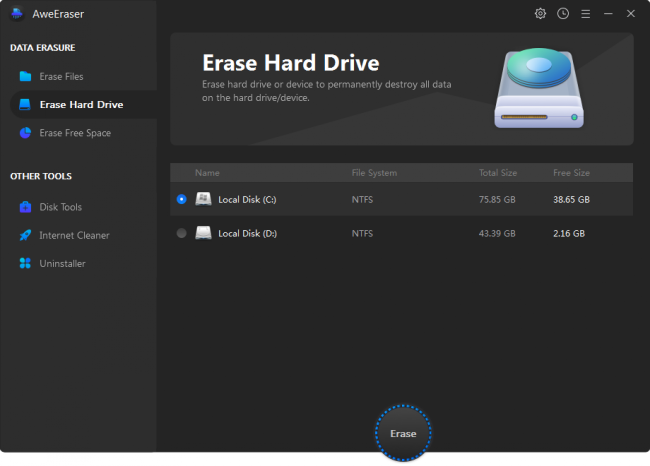Close the AweEraser window
Screen dimensions: 650x466
tap(631, 14)
